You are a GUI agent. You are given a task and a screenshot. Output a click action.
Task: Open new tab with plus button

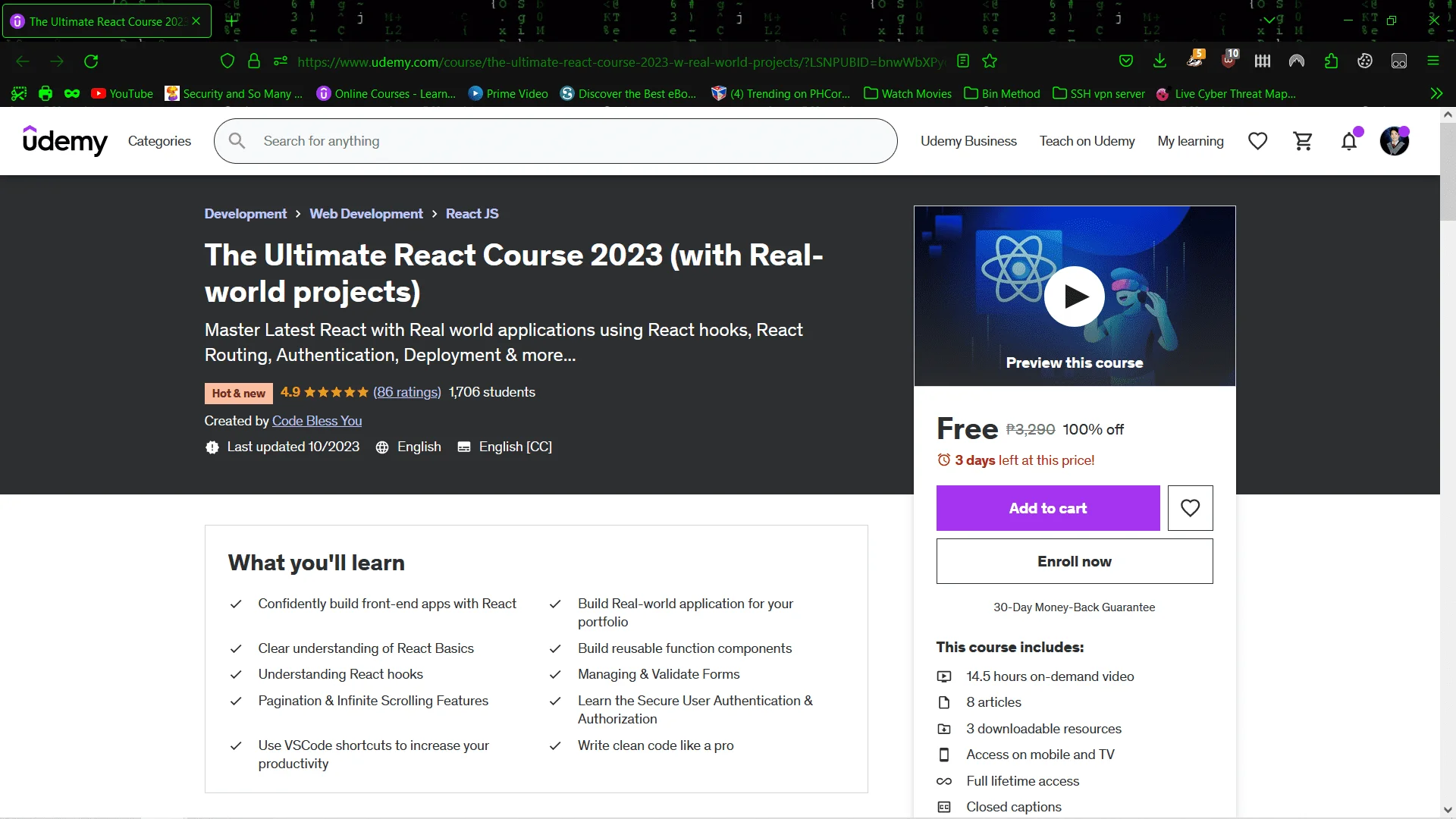click(231, 21)
